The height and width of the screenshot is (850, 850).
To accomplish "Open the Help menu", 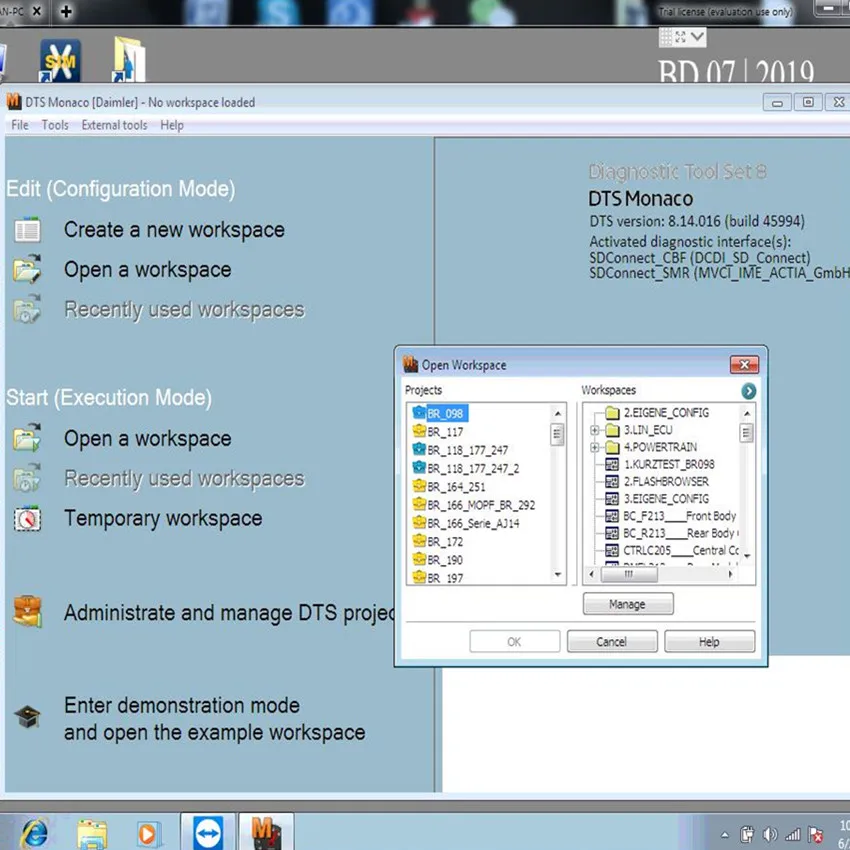I will tap(172, 125).
